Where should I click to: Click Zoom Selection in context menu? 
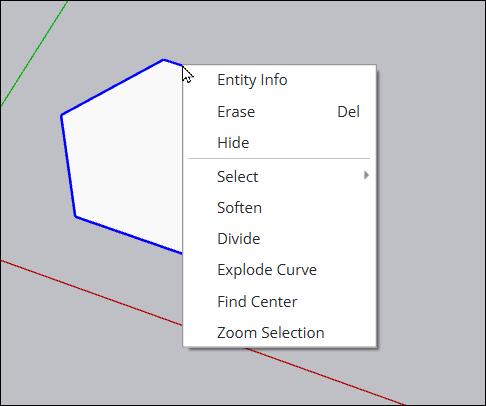coord(280,333)
